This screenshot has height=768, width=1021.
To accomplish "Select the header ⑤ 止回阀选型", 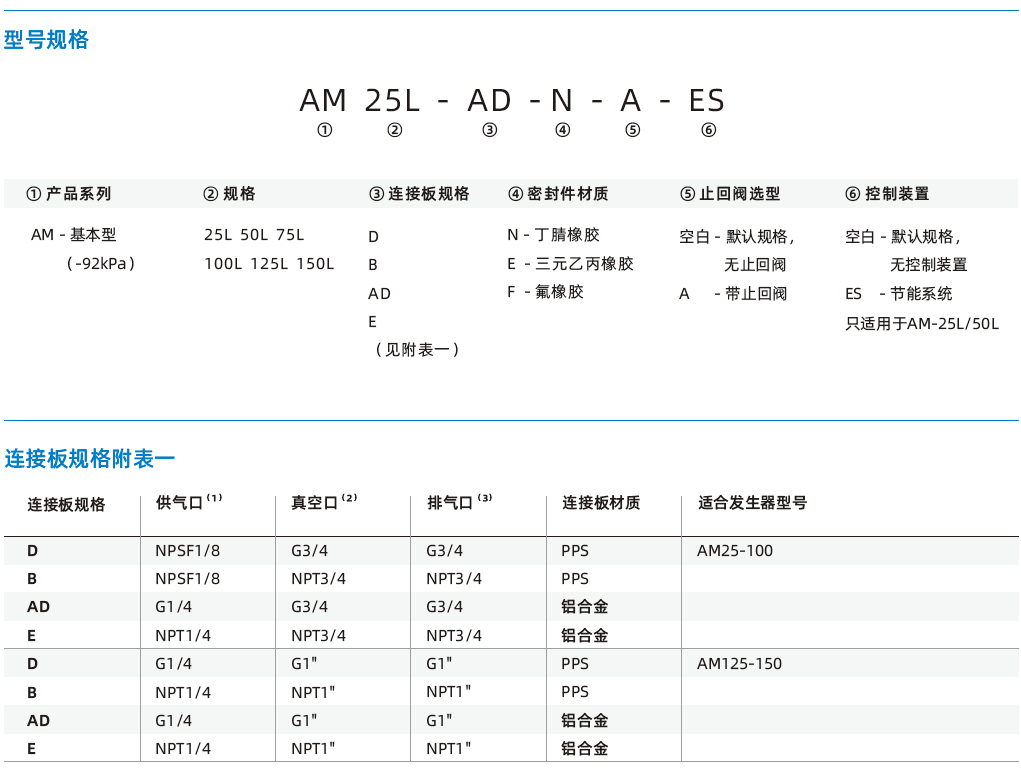I will (730, 194).
